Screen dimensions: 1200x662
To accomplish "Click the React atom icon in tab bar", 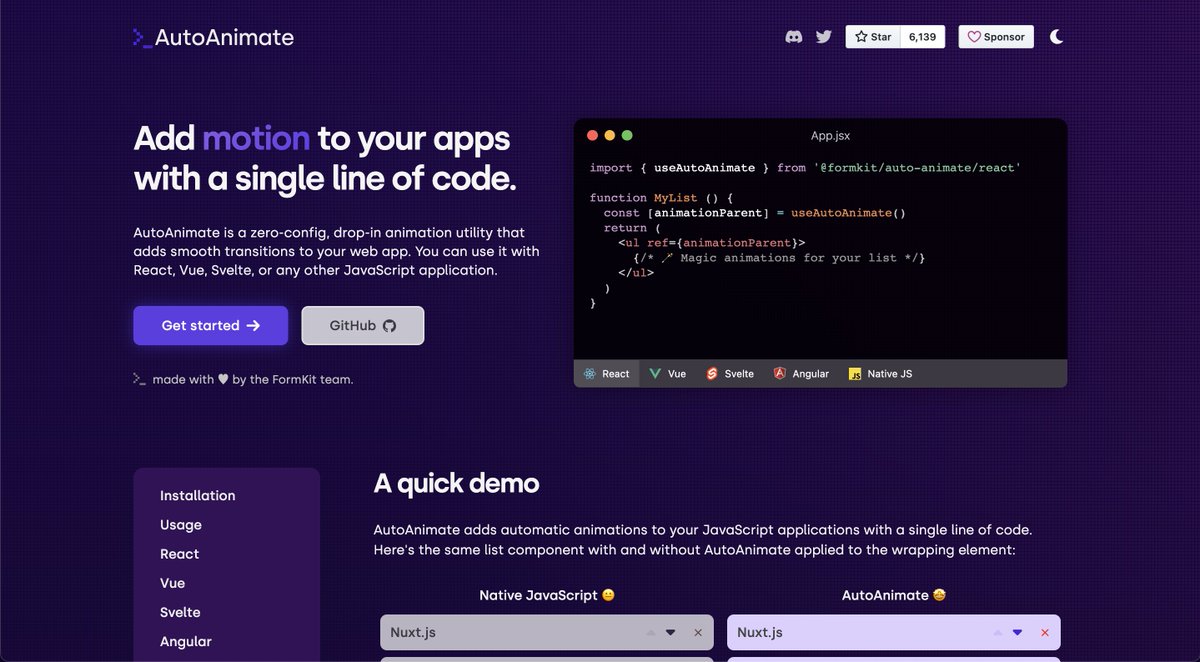I will pos(591,373).
